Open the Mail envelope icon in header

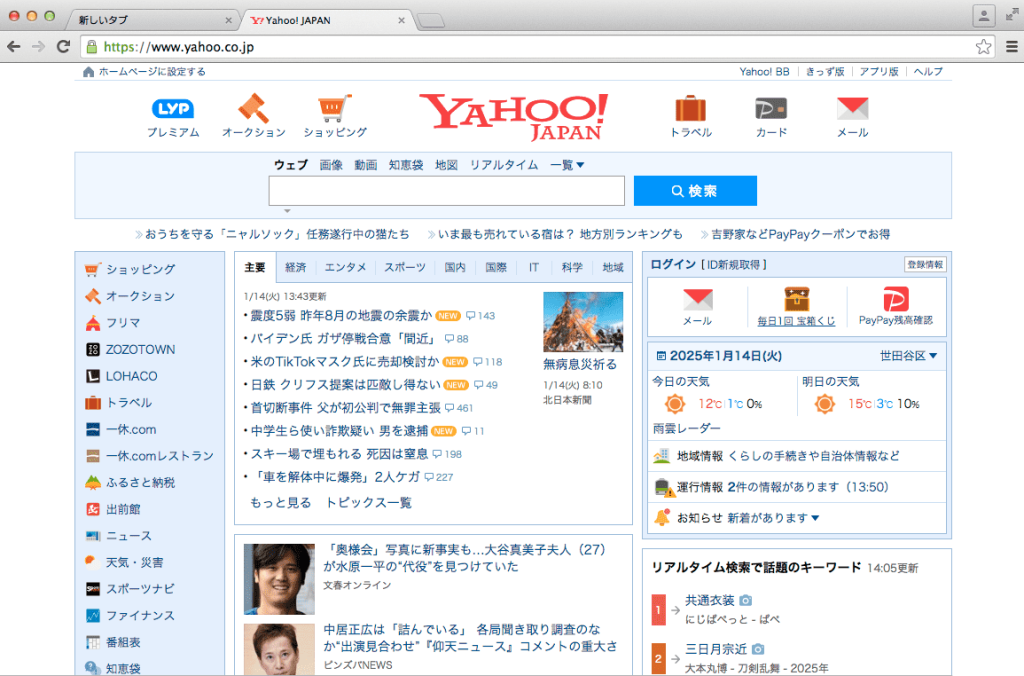click(852, 108)
